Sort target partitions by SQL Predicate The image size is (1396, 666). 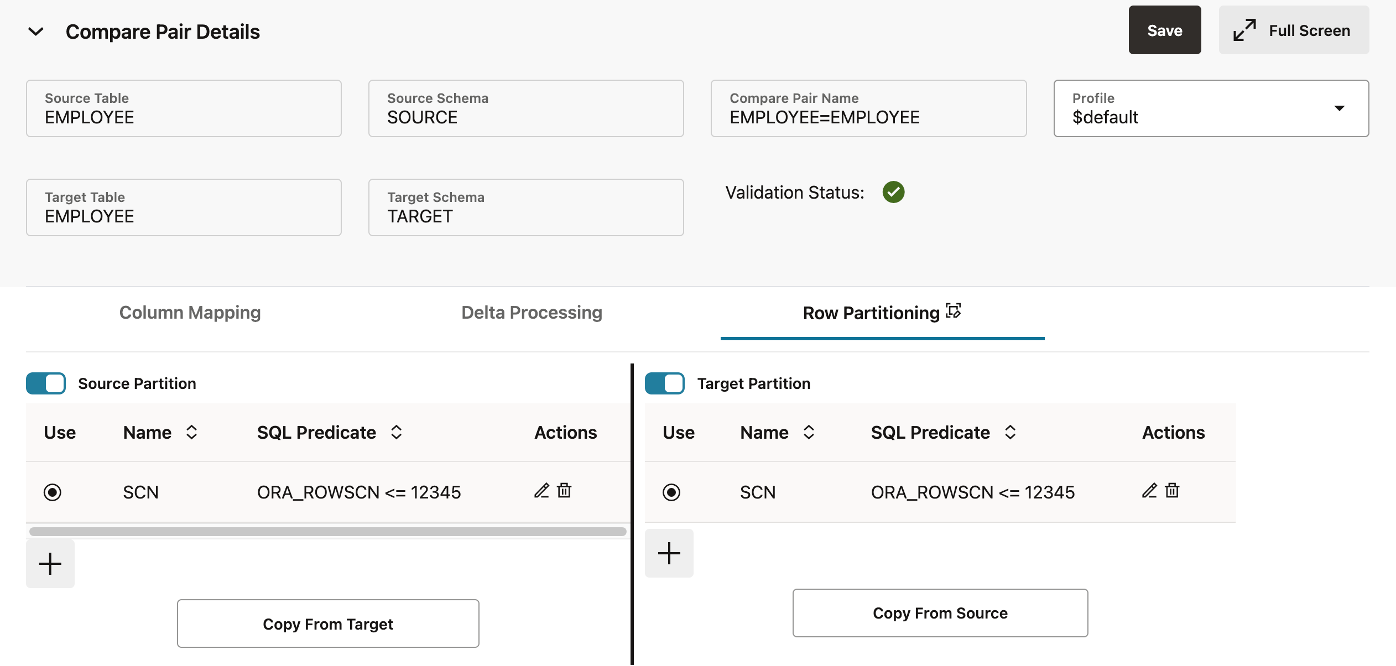pyautogui.click(x=1010, y=433)
